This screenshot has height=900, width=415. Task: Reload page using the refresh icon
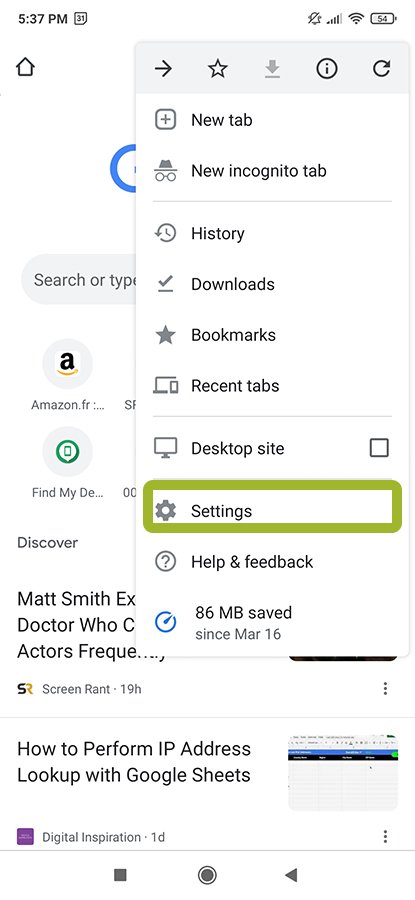(x=381, y=69)
